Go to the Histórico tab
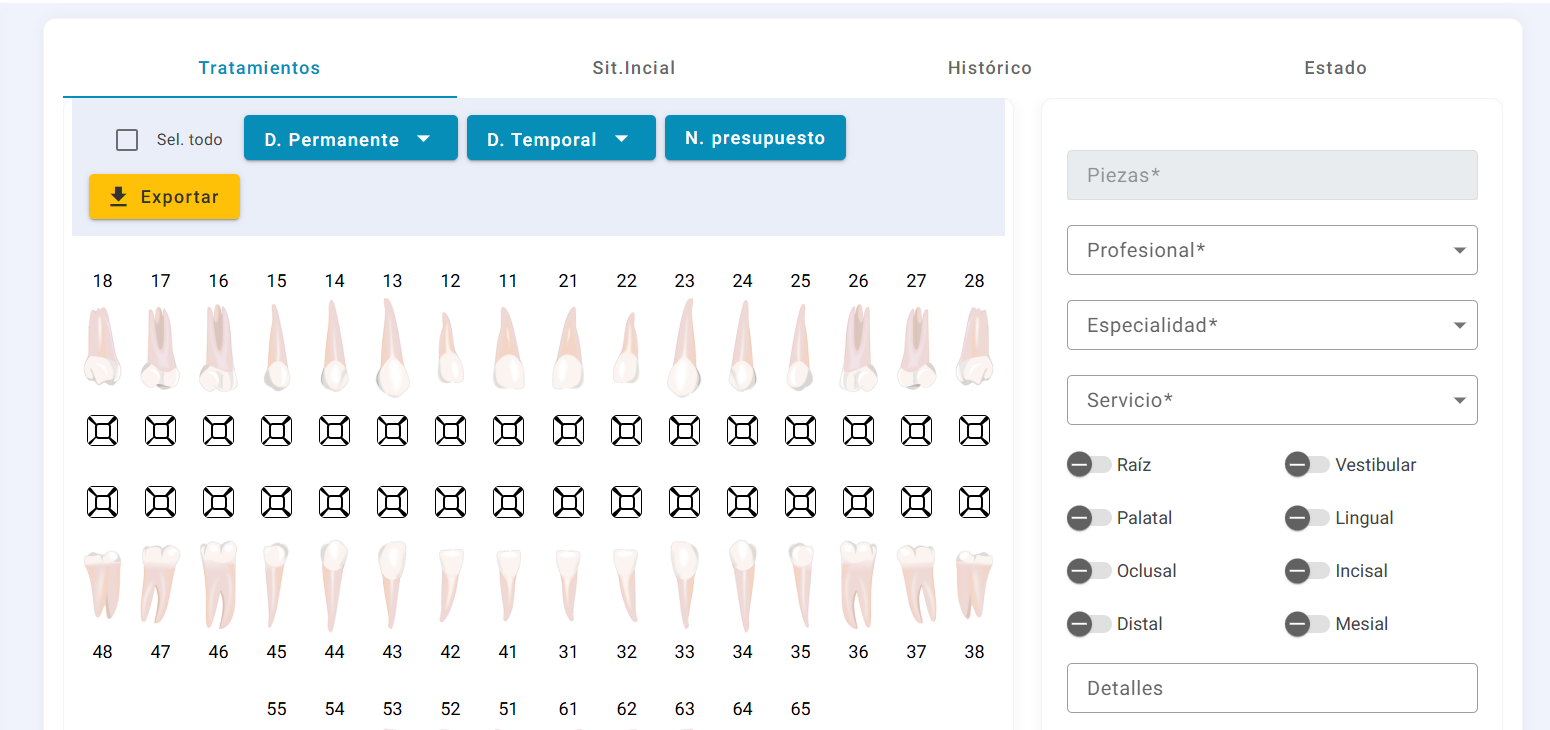The height and width of the screenshot is (730, 1550). 990,68
